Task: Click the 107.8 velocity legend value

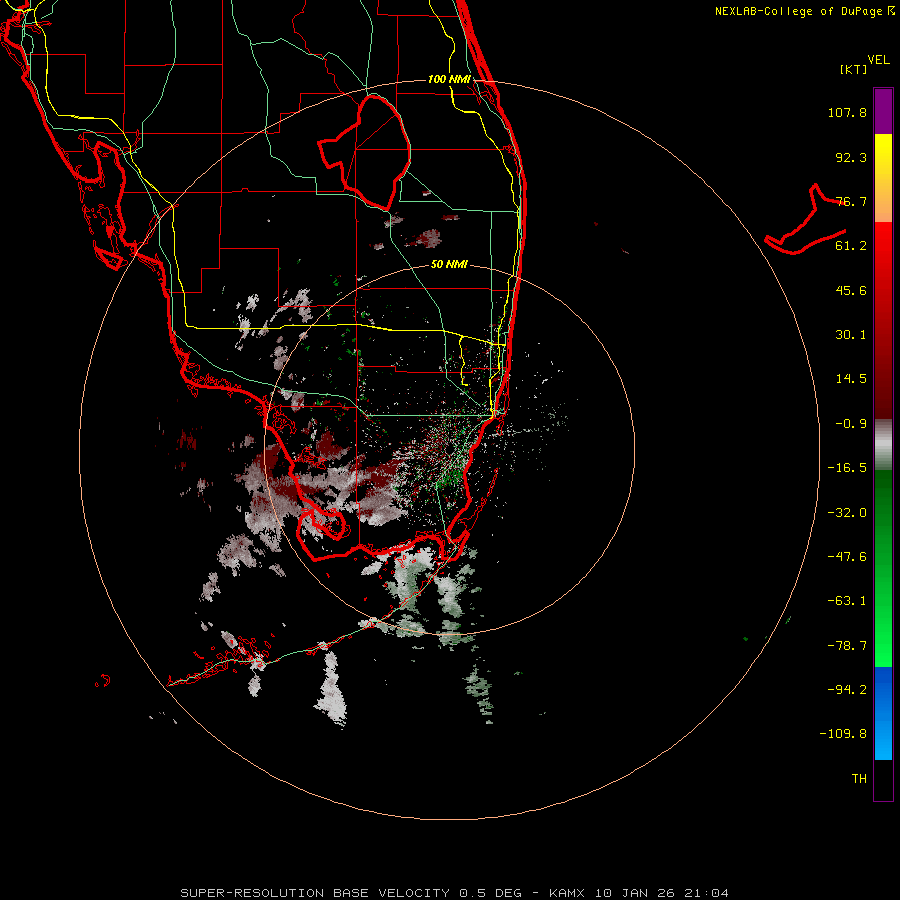Action: tap(847, 112)
